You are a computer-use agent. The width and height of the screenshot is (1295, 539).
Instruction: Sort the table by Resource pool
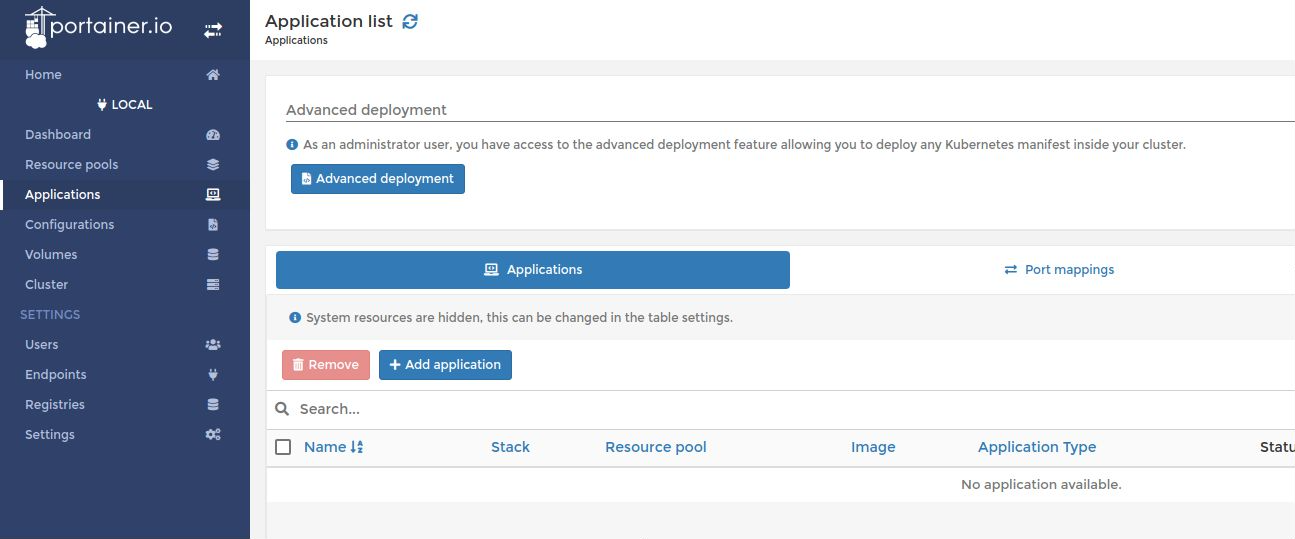click(x=655, y=447)
